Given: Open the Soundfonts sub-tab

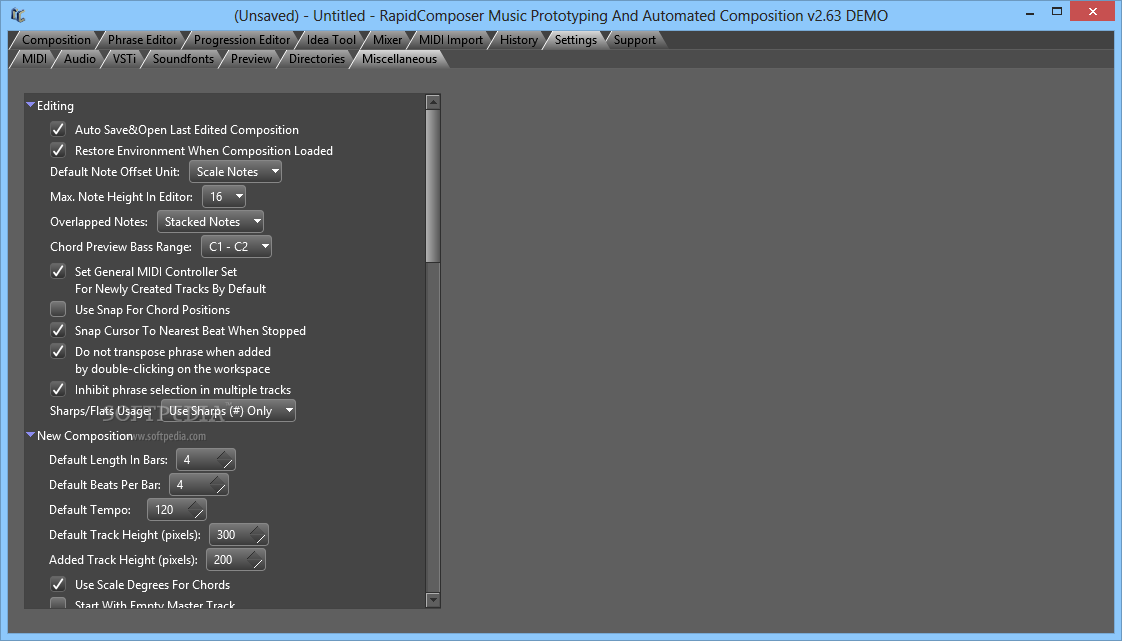Looking at the screenshot, I should tap(183, 59).
